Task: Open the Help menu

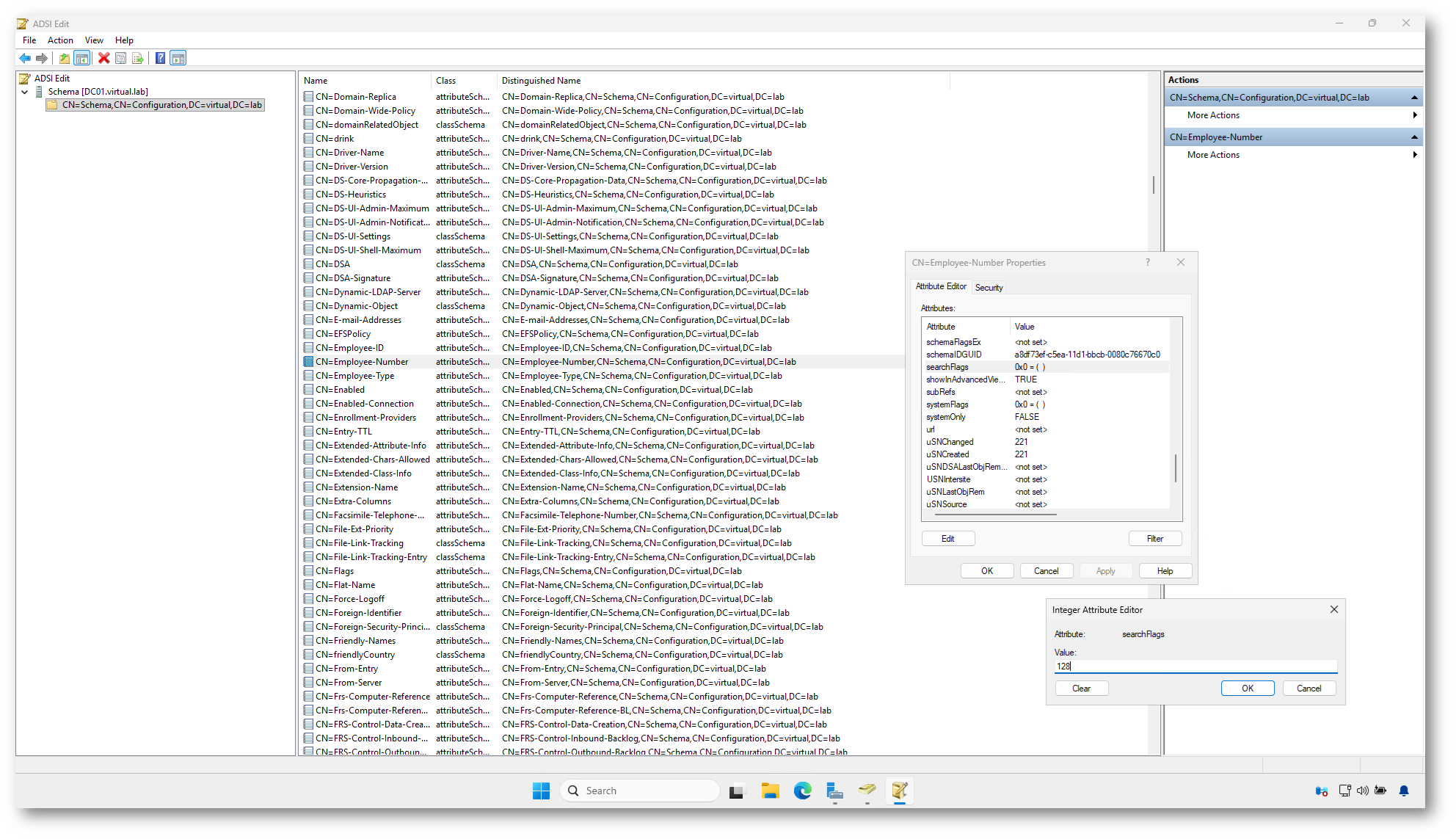Action: pyautogui.click(x=124, y=40)
